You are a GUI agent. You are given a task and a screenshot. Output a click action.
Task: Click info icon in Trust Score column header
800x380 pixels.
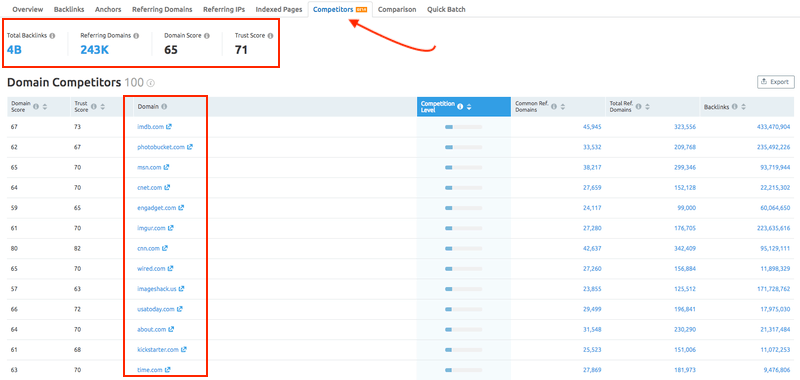tap(94, 107)
